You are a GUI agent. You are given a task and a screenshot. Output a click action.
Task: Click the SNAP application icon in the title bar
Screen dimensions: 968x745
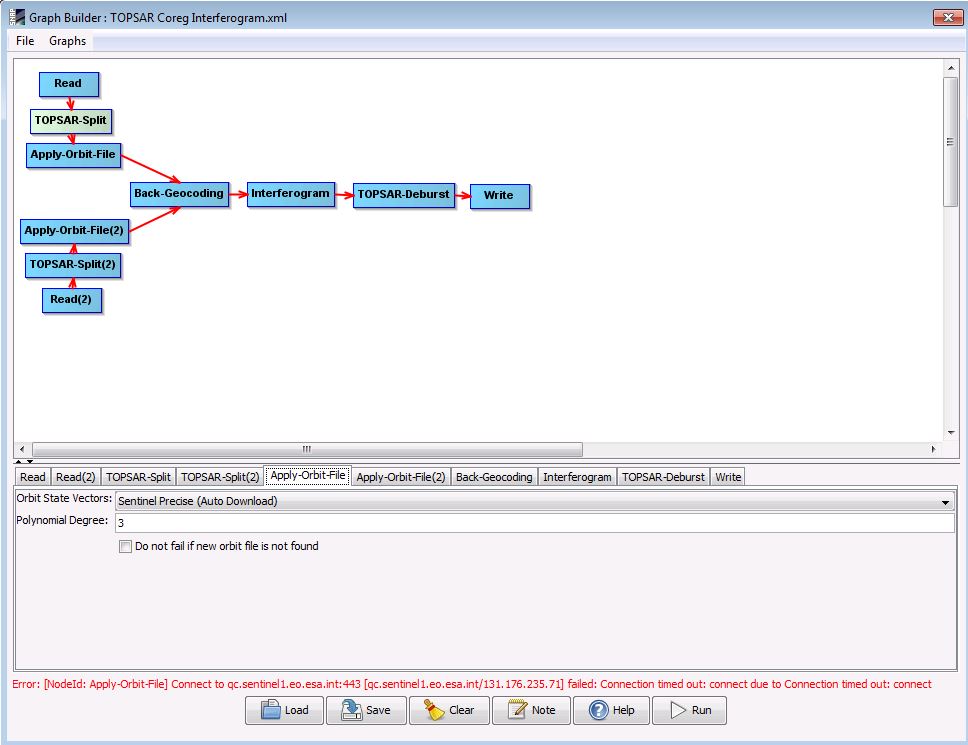click(x=17, y=17)
